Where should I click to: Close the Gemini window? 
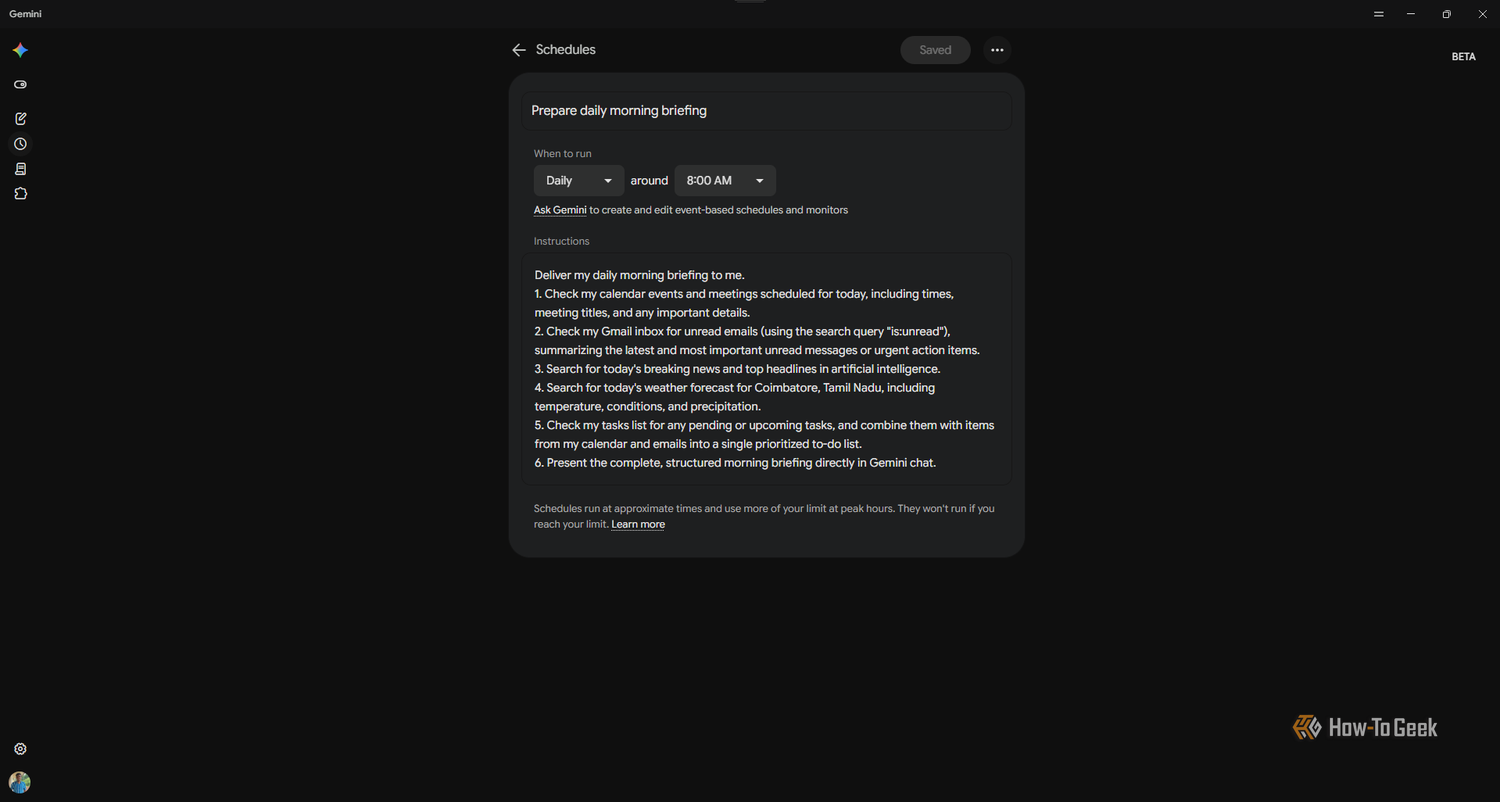(x=1482, y=14)
